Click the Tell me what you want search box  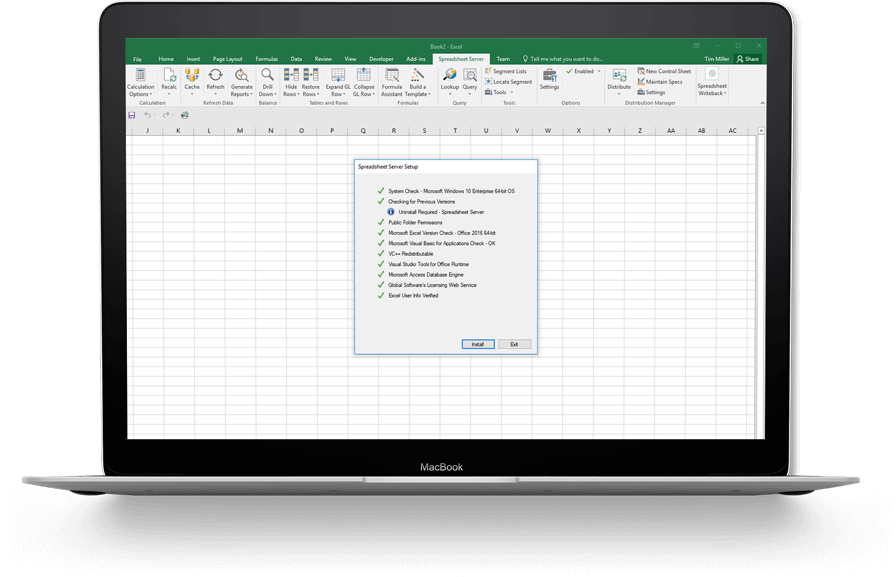563,59
